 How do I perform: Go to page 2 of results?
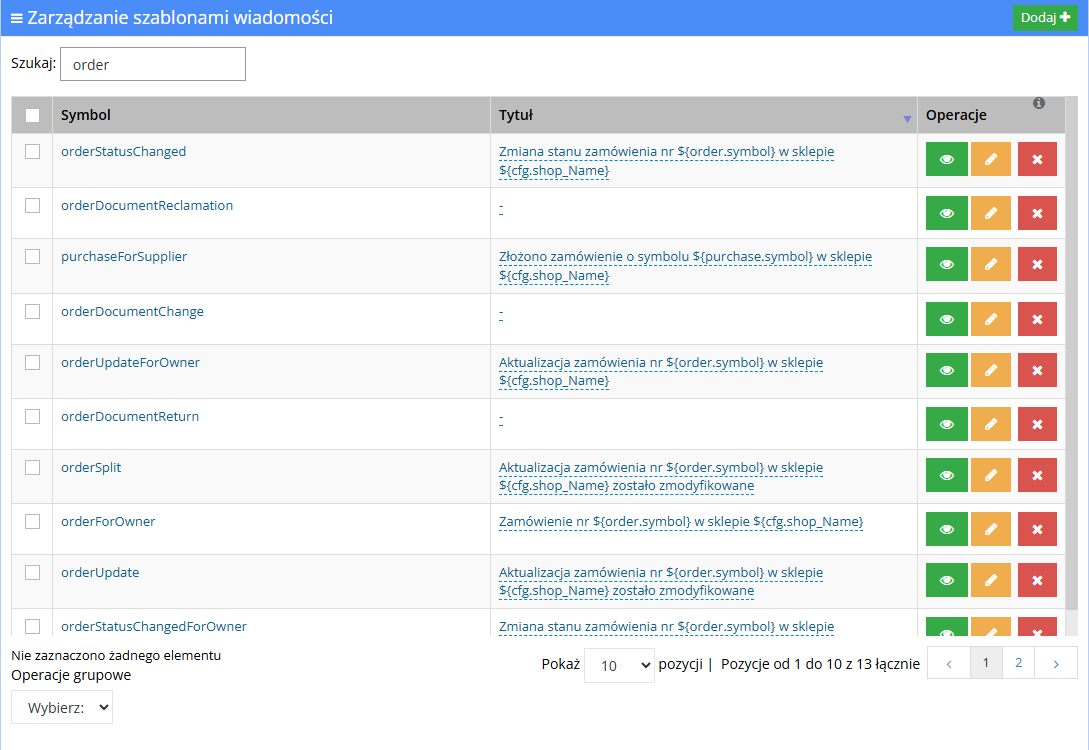point(1018,662)
